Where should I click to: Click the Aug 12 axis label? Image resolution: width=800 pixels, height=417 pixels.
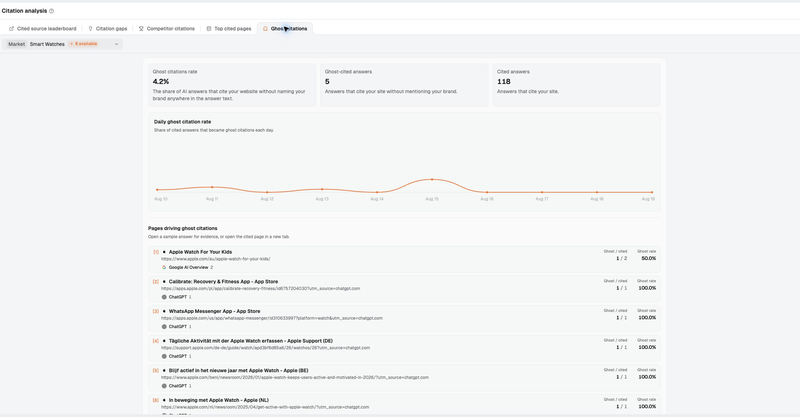267,199
